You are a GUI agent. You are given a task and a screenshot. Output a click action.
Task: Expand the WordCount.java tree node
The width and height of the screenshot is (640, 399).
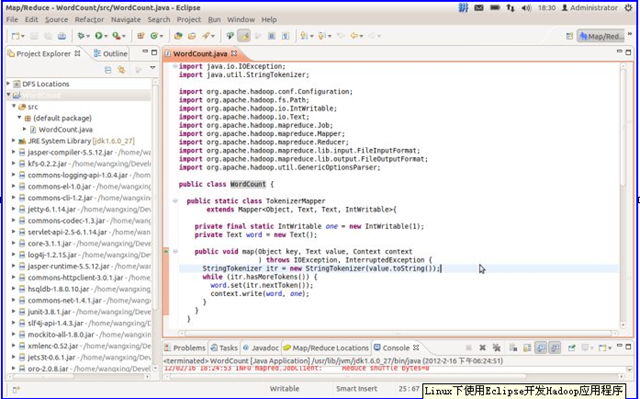click(x=24, y=129)
